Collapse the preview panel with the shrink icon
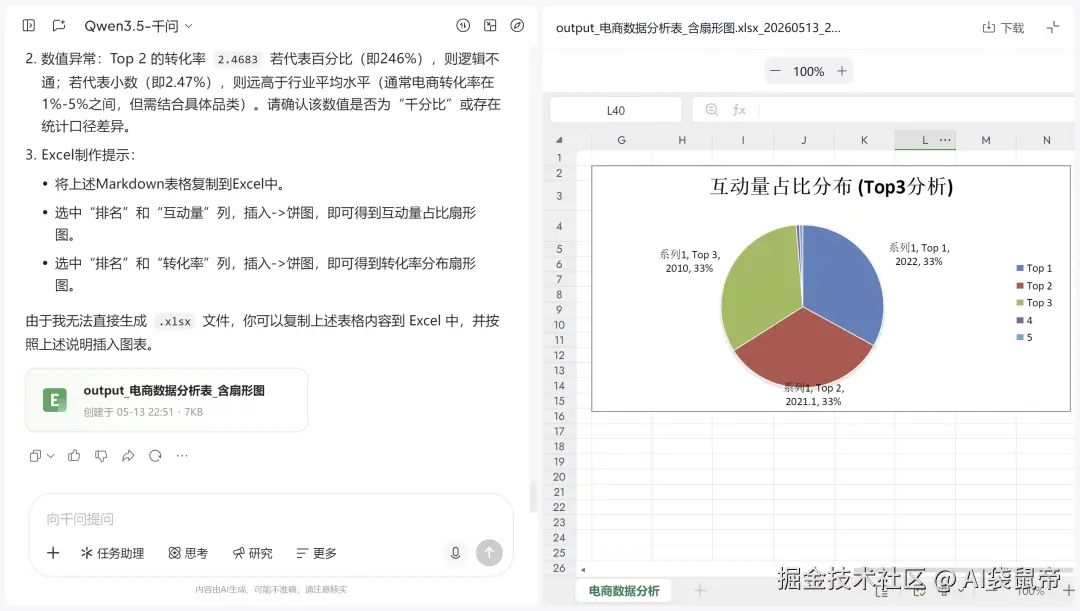 pyautogui.click(x=1053, y=28)
